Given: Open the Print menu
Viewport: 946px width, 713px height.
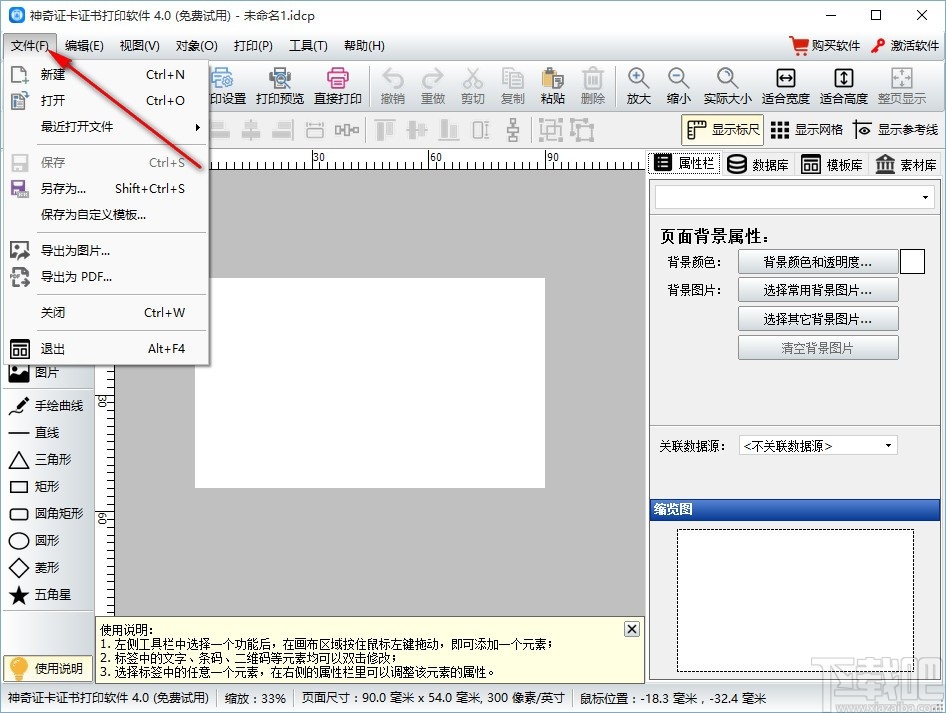Looking at the screenshot, I should coord(253,46).
